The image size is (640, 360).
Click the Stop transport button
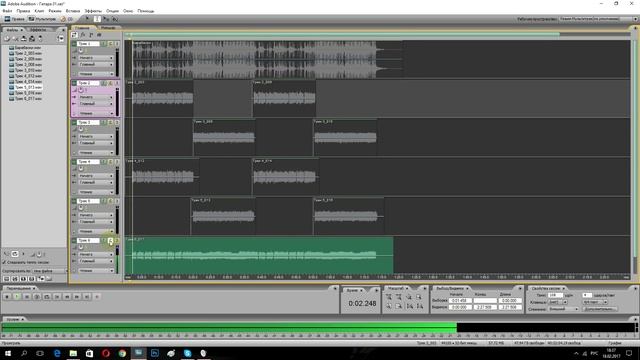[x=7, y=297]
